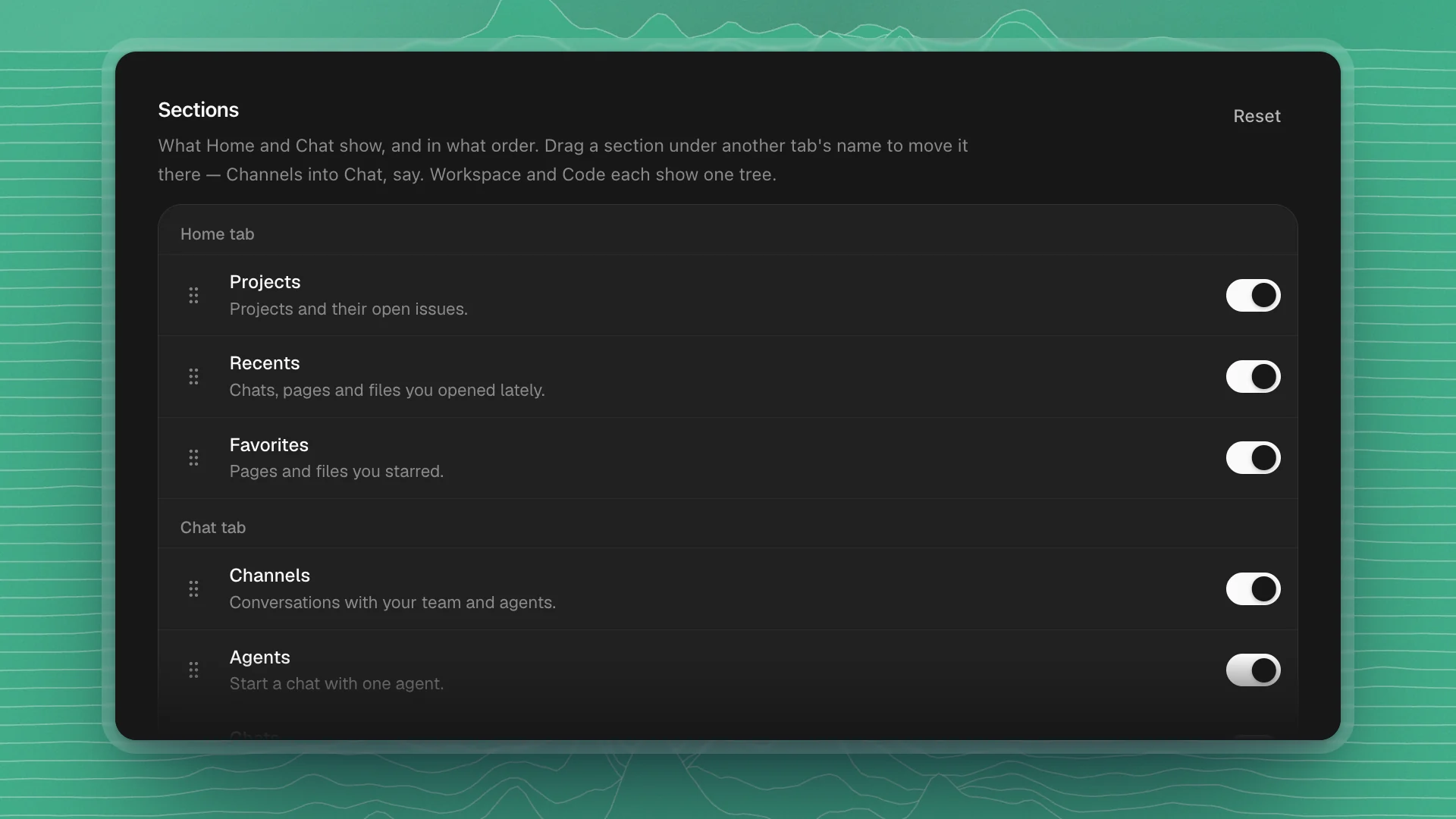This screenshot has width=1456, height=819.
Task: Grab the drag handle for Projects
Action: click(193, 295)
